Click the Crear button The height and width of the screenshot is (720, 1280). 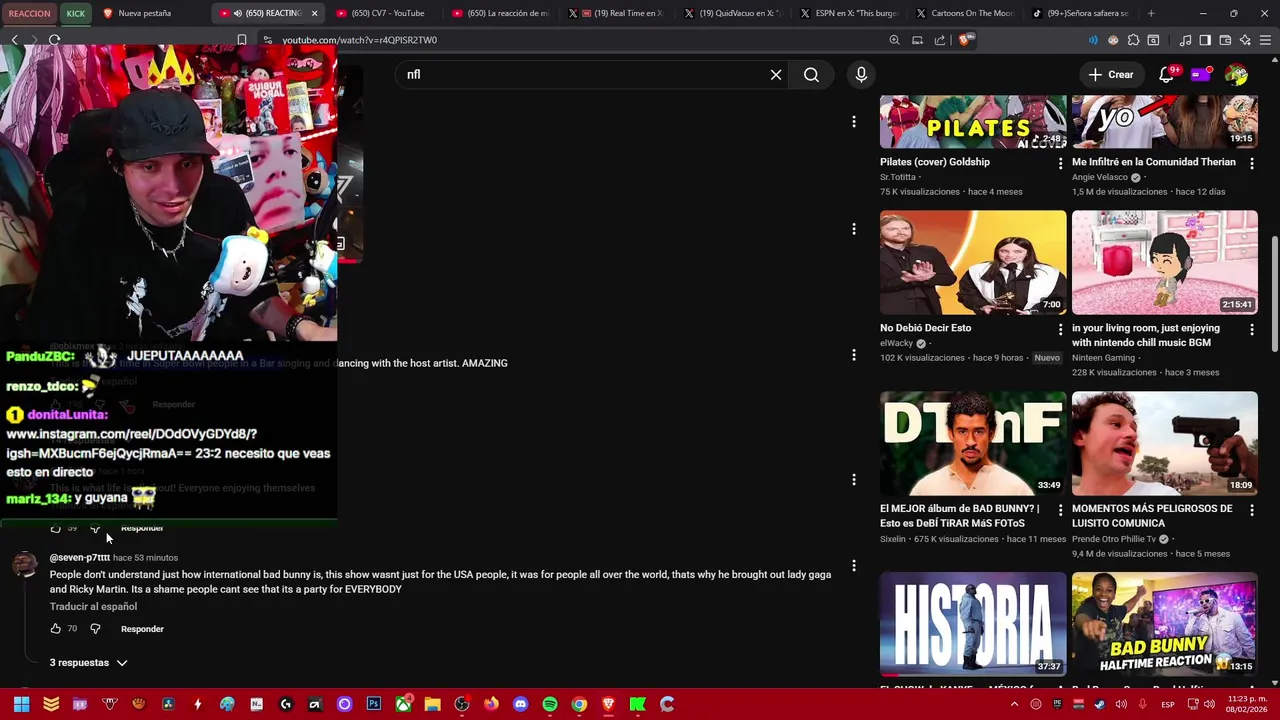tap(1111, 75)
